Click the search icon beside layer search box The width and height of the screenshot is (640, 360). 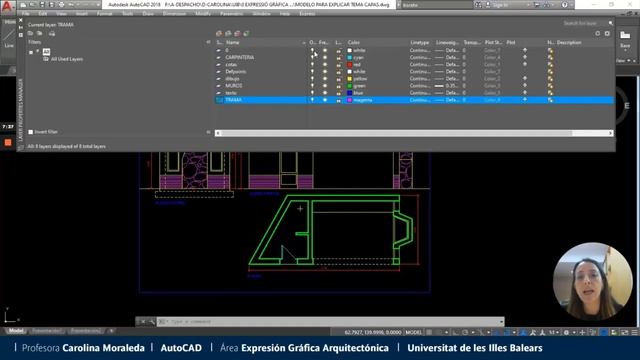coord(611,23)
